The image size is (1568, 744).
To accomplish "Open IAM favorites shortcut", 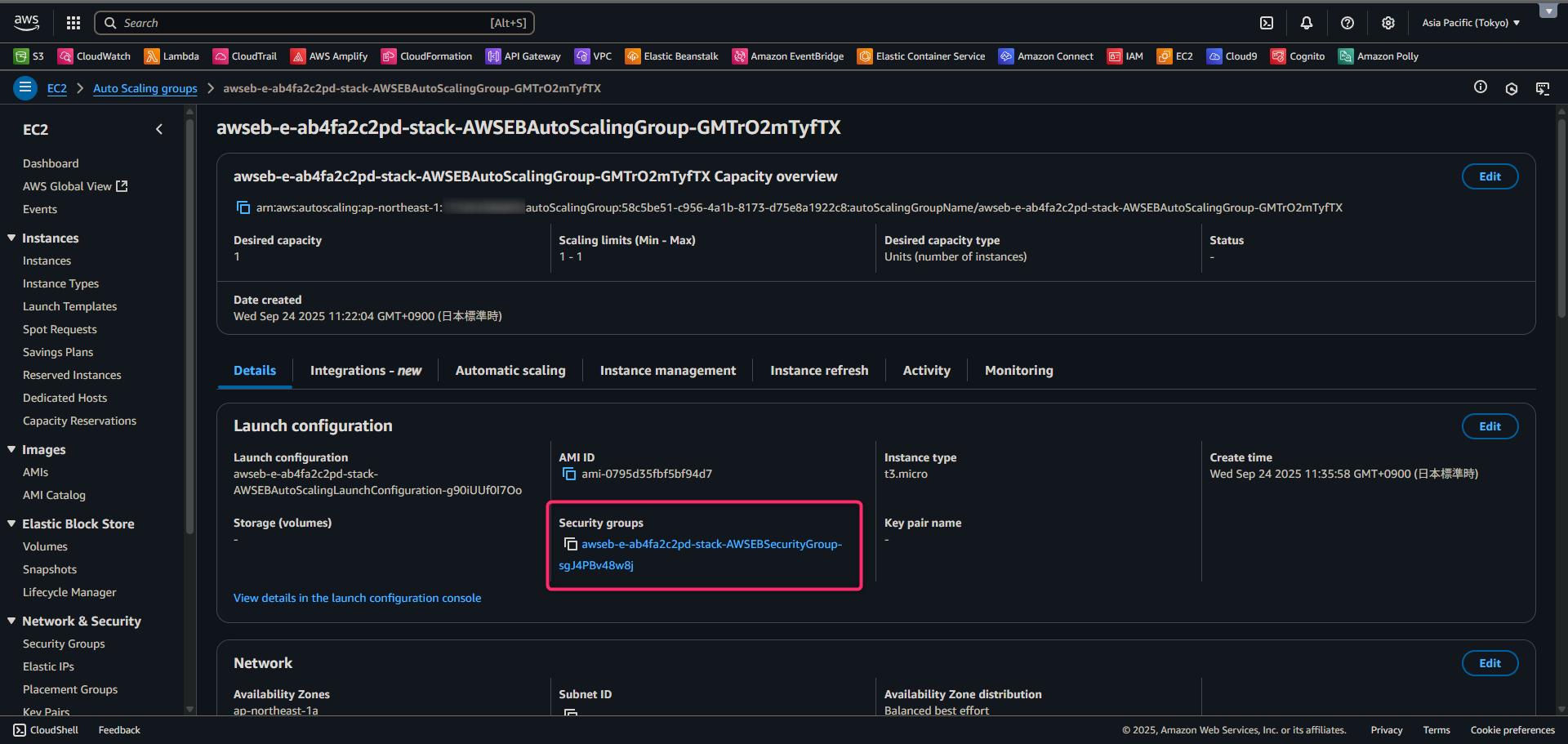I will coord(1125,56).
